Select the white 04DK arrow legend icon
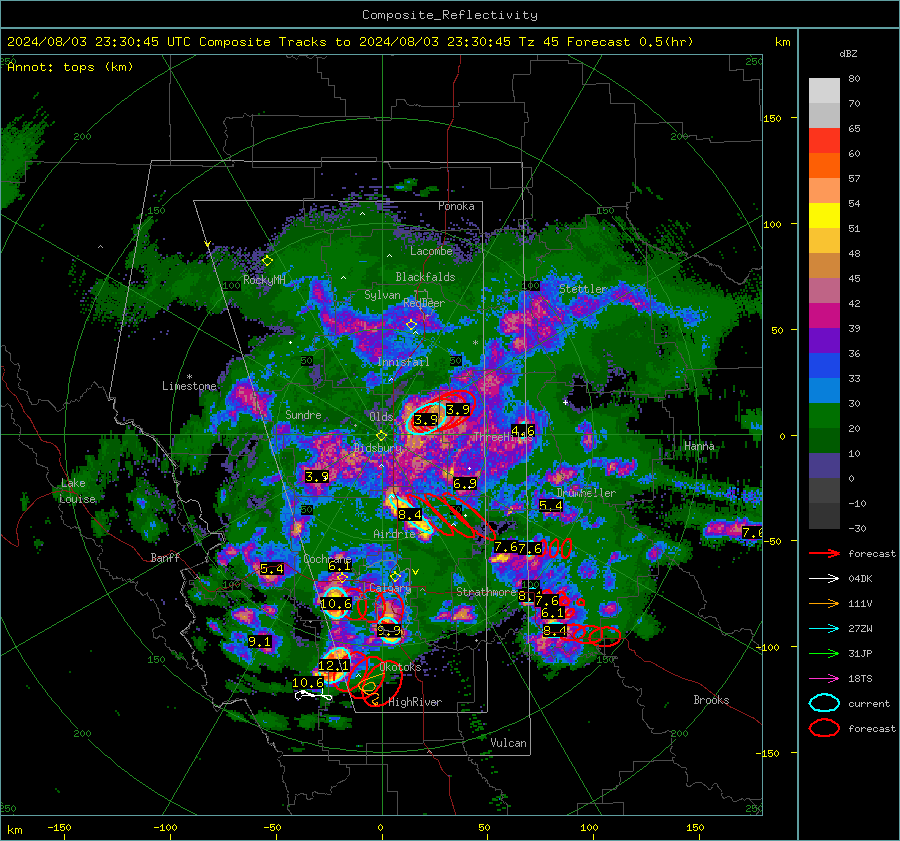The height and width of the screenshot is (841, 900). 824,579
